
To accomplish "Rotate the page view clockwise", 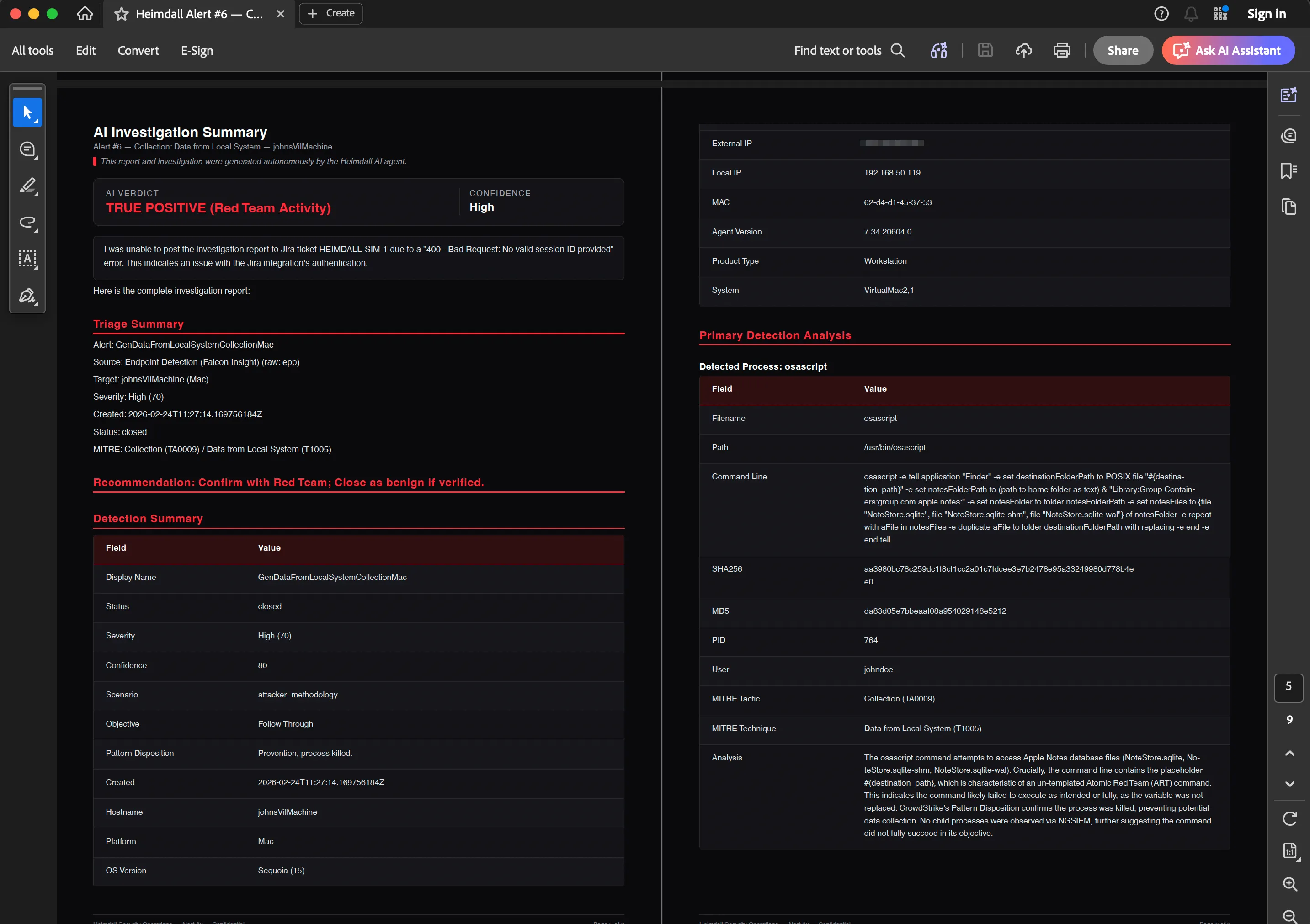I will point(1289,819).
